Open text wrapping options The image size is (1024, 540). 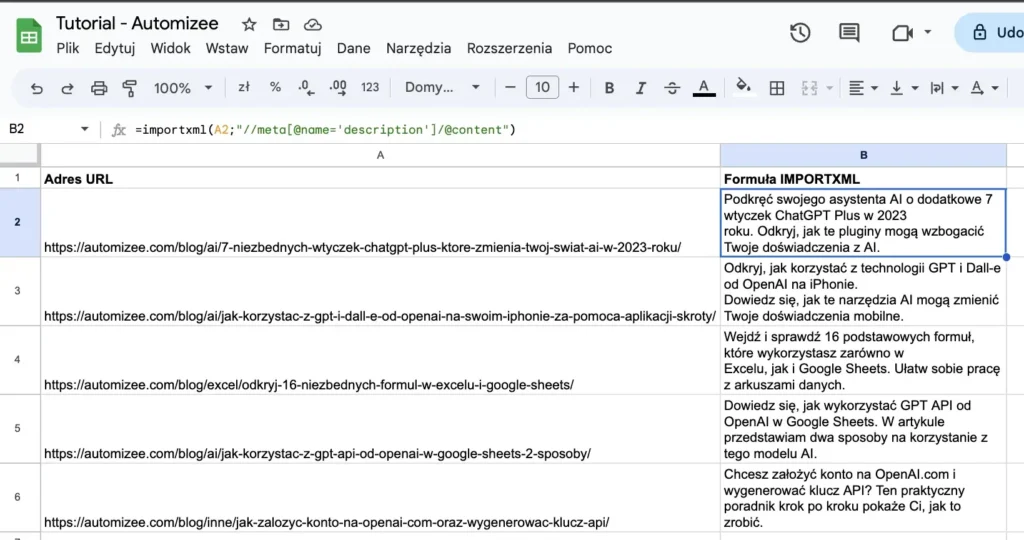(944, 88)
